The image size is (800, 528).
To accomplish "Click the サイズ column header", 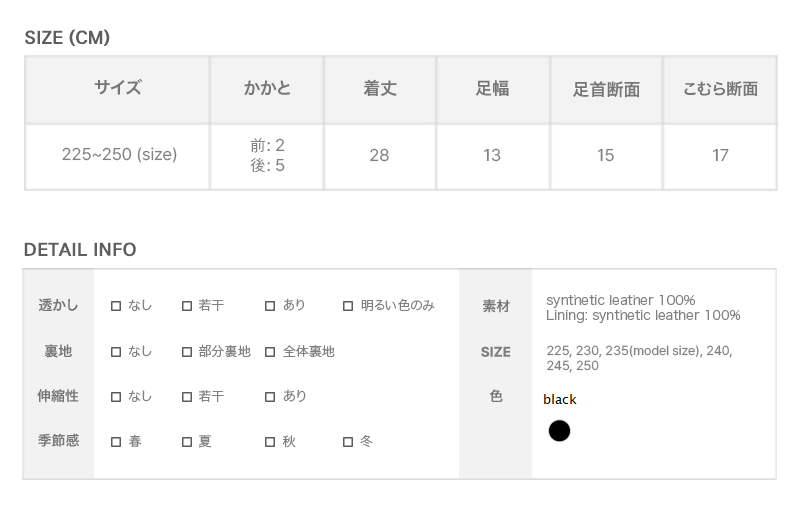I will point(118,89).
